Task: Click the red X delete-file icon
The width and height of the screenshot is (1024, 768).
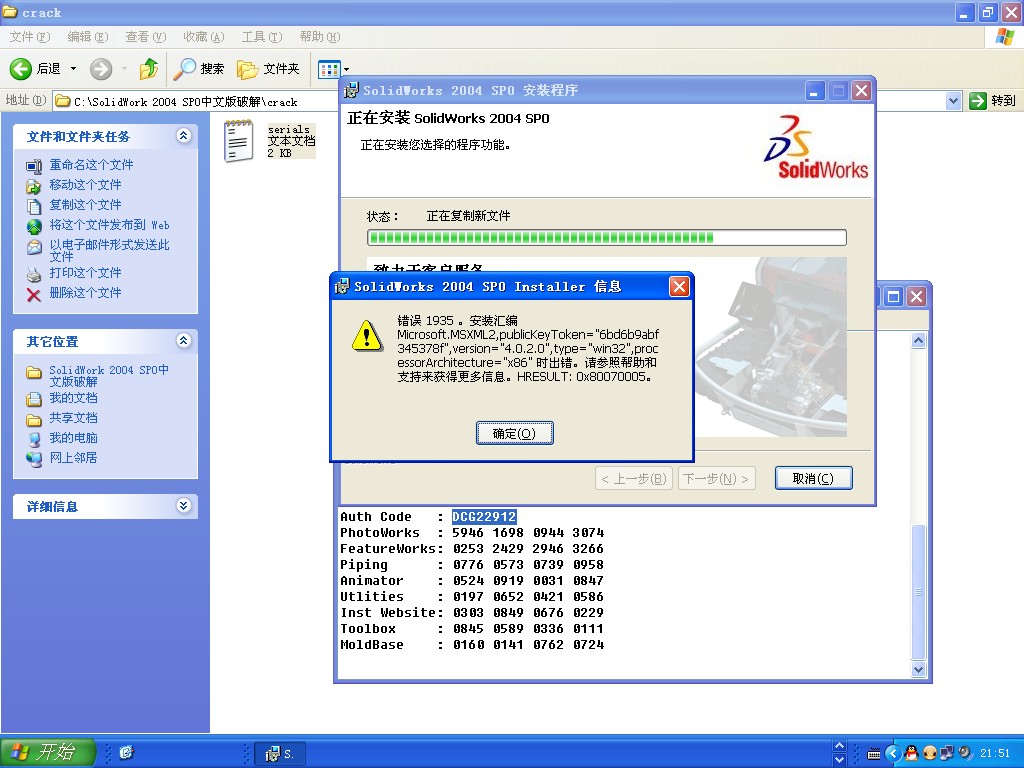Action: [34, 295]
